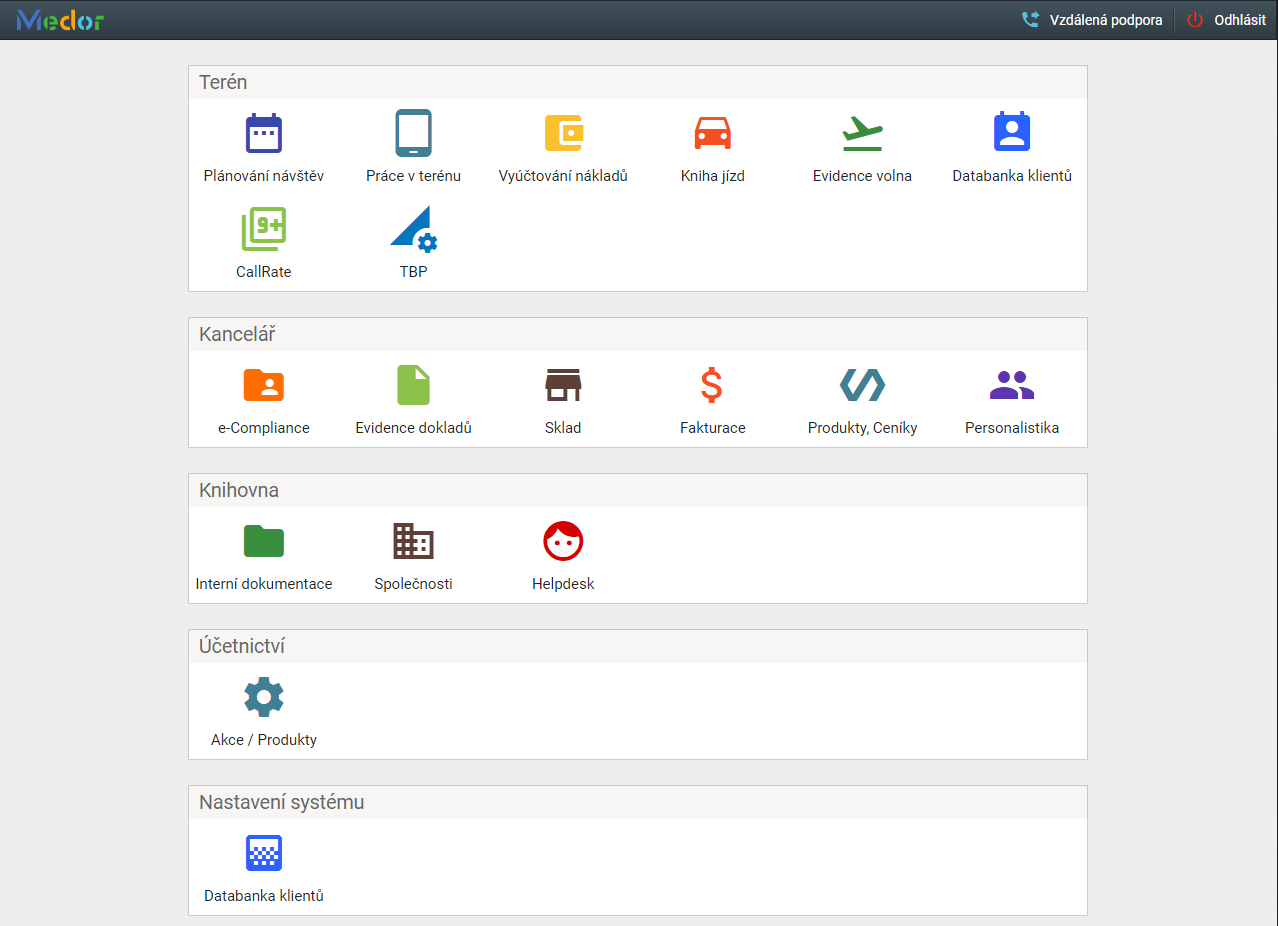Click the Medor logo
This screenshot has height=926, width=1278.
(61, 20)
